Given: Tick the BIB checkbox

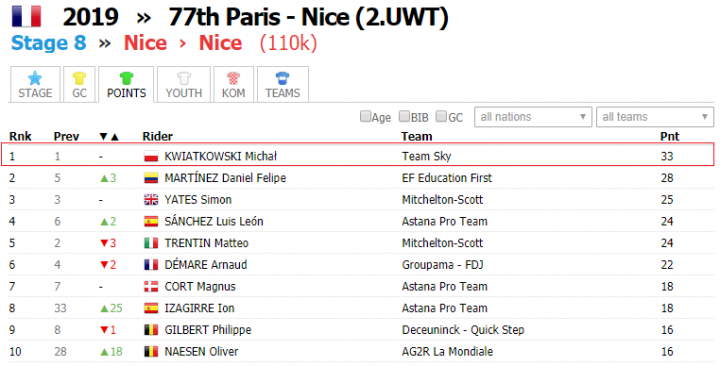Looking at the screenshot, I should click(x=404, y=117).
